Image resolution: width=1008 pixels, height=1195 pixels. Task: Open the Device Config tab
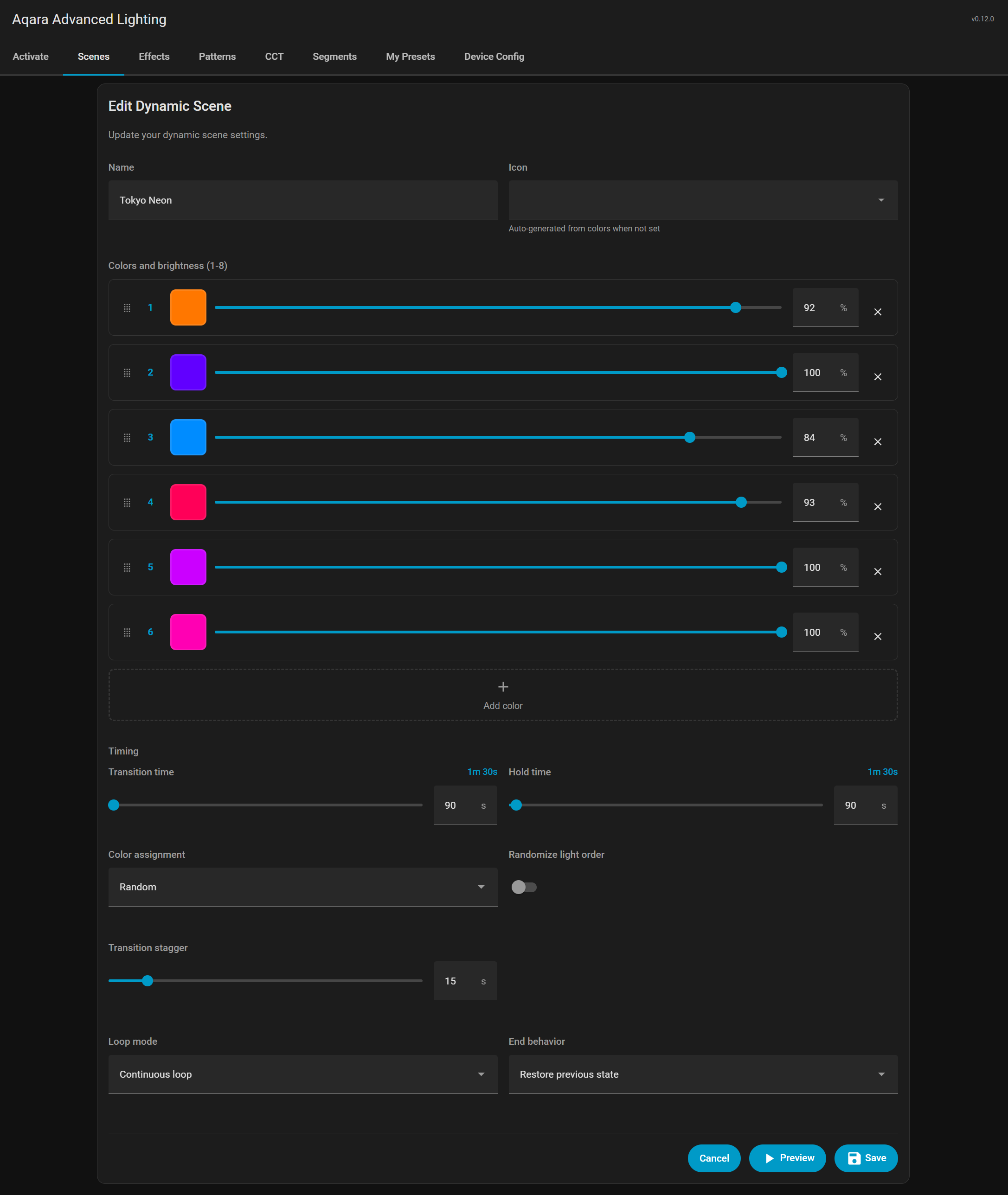494,57
